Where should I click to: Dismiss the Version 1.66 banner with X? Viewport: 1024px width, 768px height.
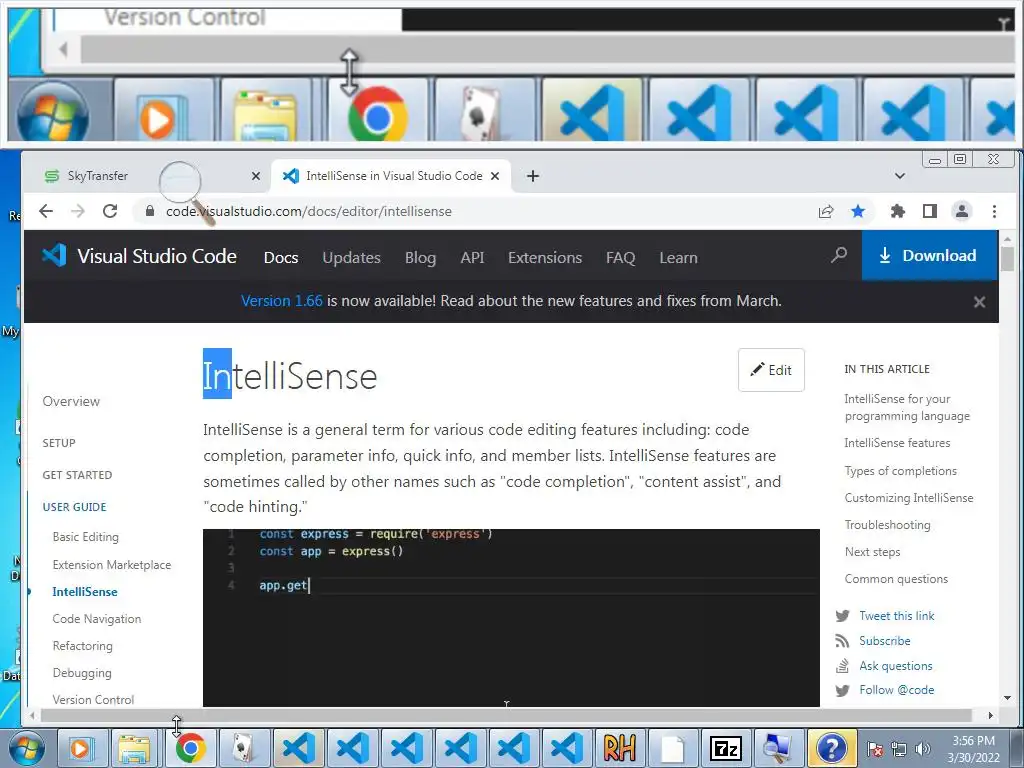pyautogui.click(x=979, y=302)
